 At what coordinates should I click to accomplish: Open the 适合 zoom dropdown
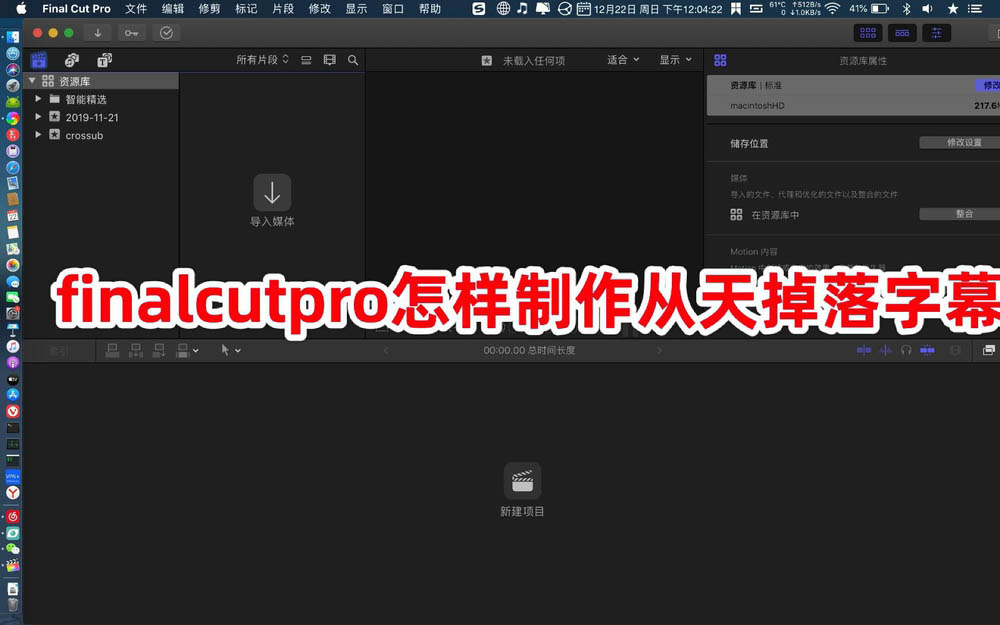[x=622, y=59]
